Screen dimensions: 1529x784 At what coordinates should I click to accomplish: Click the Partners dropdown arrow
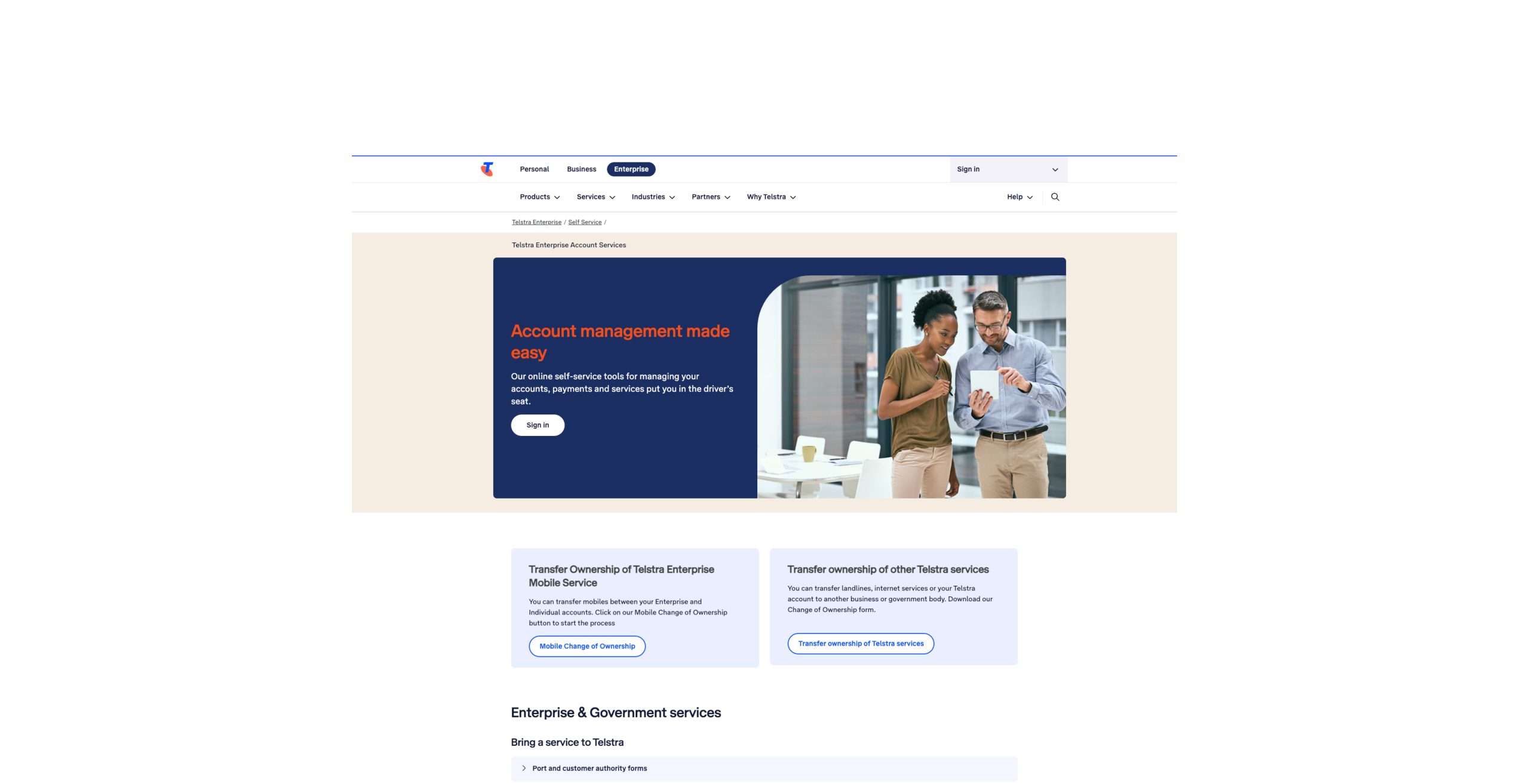coord(728,197)
